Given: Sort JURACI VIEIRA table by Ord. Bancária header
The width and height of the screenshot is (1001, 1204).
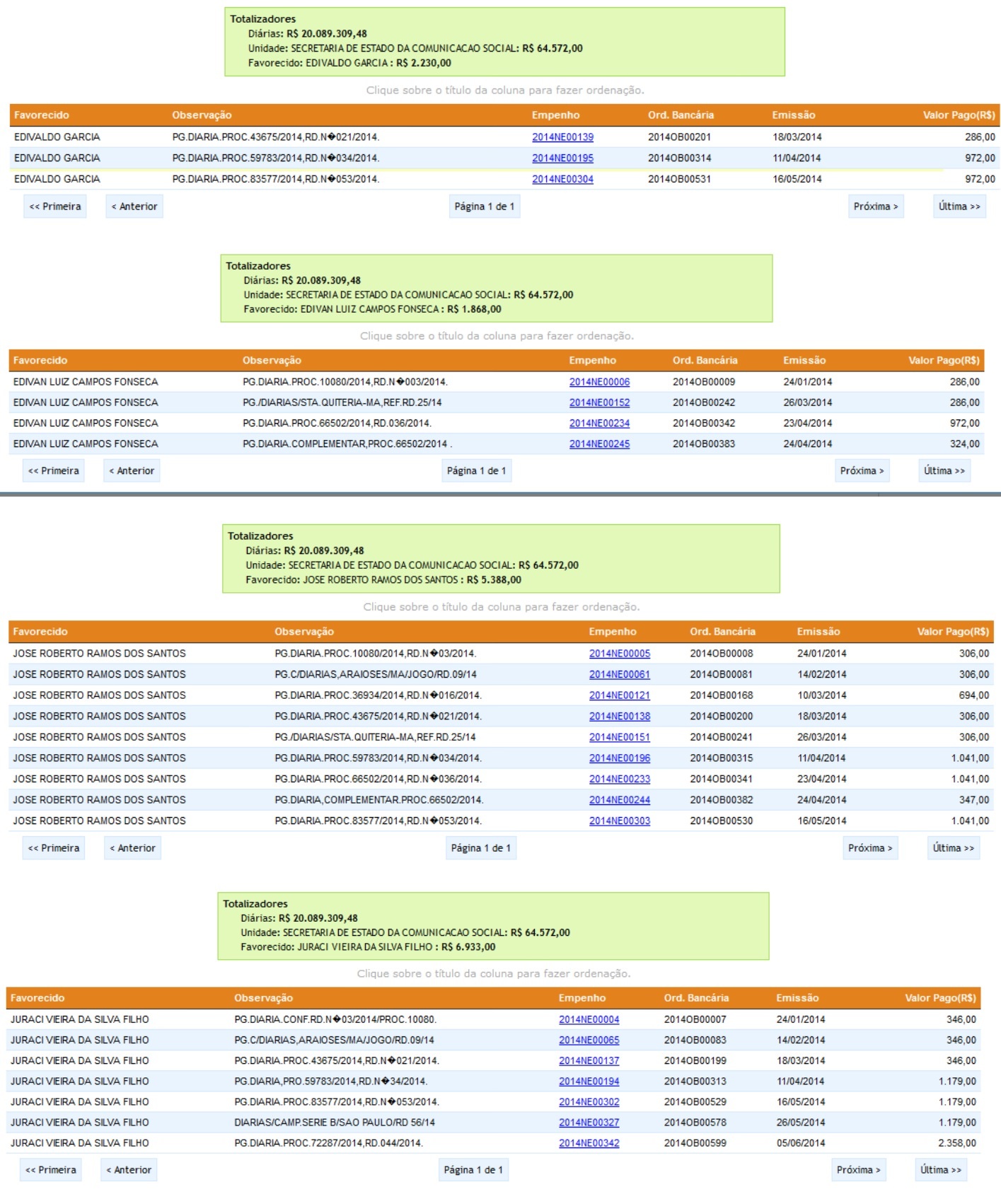Looking at the screenshot, I should click(x=696, y=998).
